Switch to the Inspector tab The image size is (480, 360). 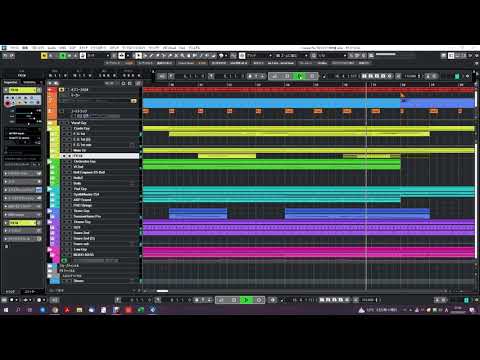point(10,82)
